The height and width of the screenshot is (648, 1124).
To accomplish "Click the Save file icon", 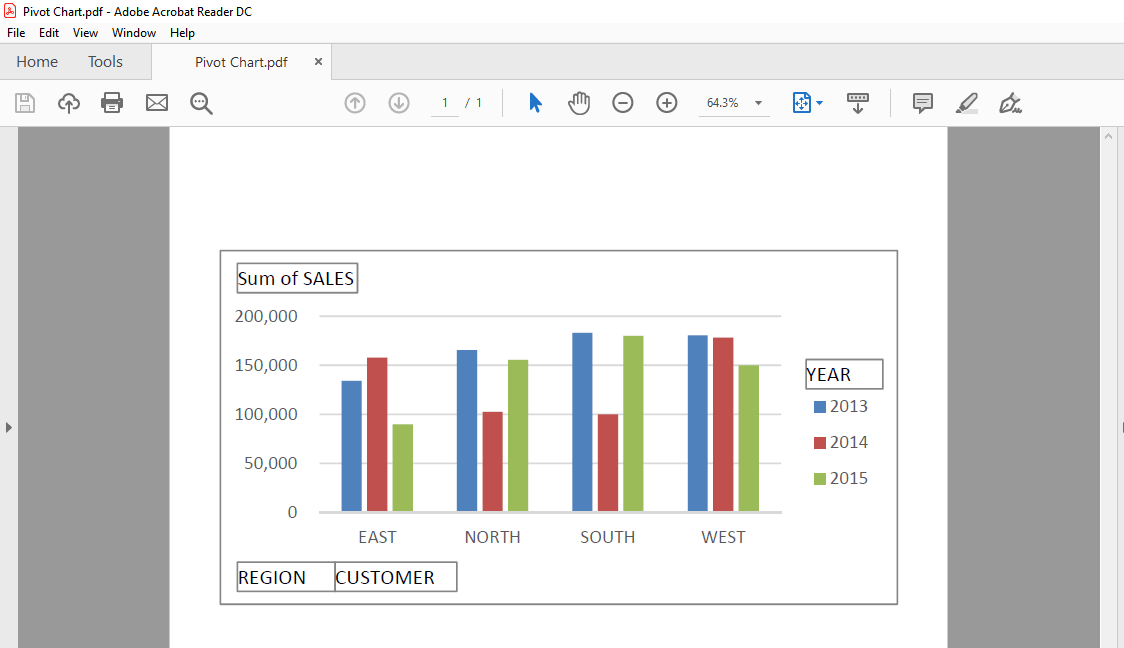I will pyautogui.click(x=25, y=103).
